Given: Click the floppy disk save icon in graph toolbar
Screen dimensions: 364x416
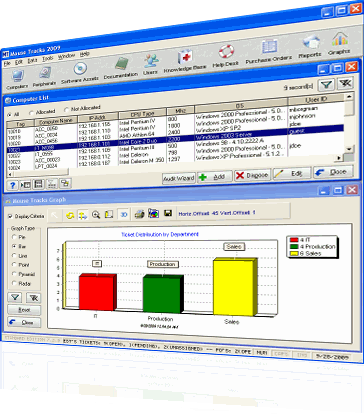Looking at the screenshot, I should tap(168, 213).
